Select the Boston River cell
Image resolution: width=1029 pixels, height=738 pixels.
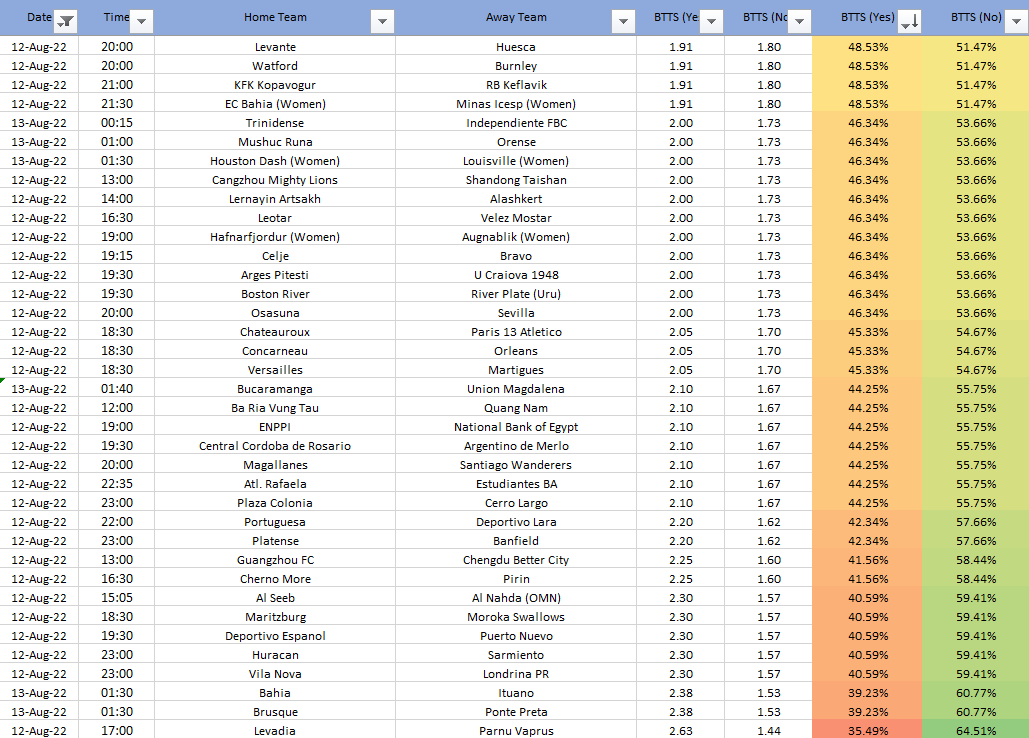pyautogui.click(x=275, y=294)
